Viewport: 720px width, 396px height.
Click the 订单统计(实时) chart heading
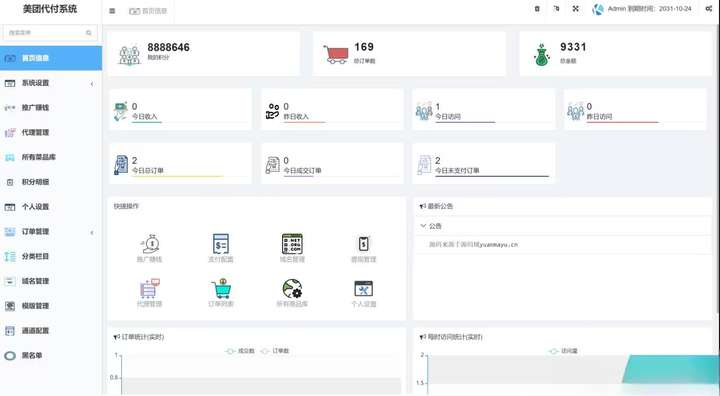(x=142, y=337)
